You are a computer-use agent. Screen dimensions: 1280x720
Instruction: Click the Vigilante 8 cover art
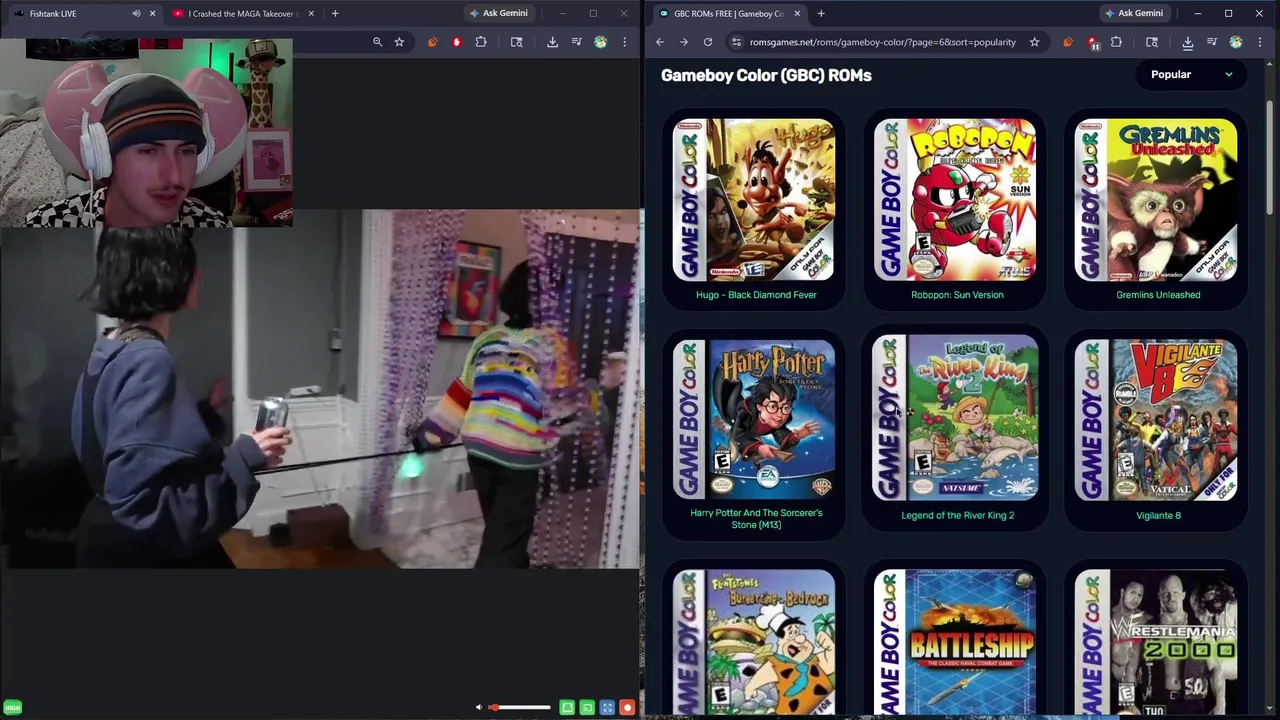[x=1156, y=419]
